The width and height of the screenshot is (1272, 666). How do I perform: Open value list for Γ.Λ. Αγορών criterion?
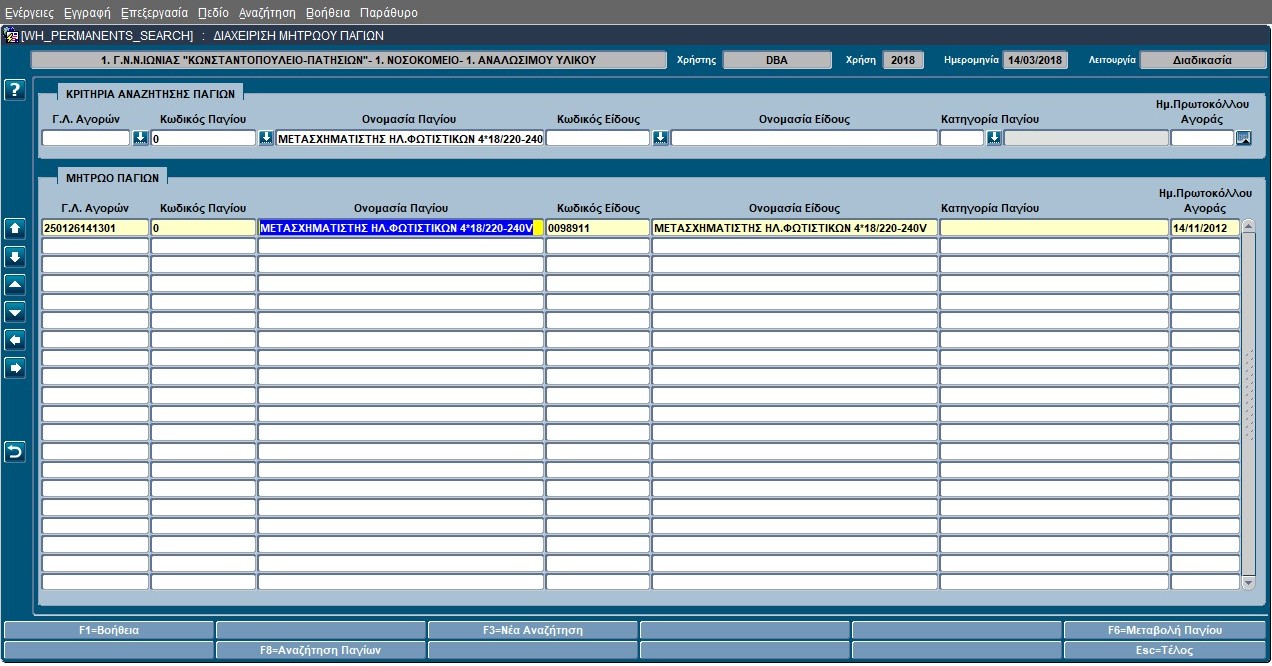click(140, 138)
